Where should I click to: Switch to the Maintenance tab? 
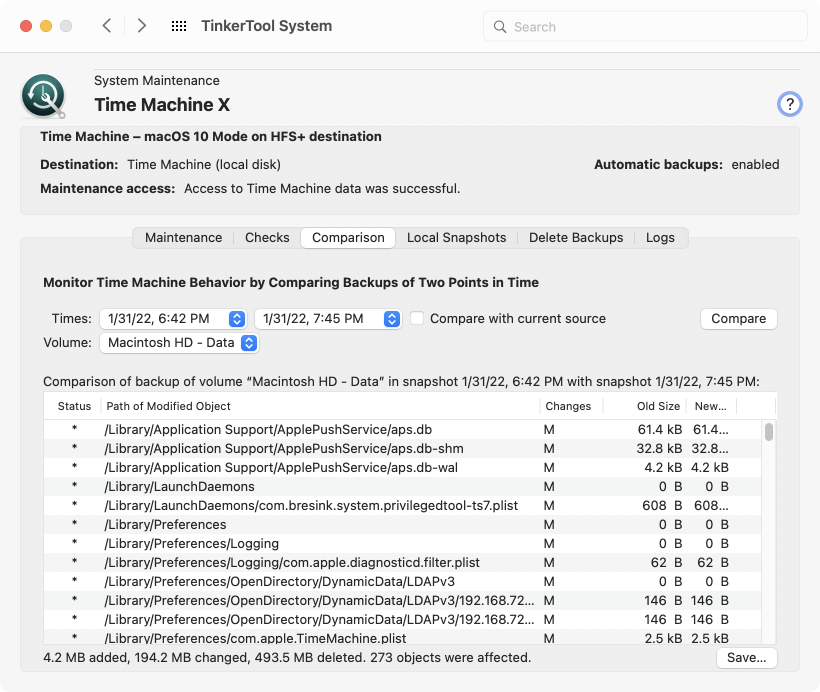184,237
